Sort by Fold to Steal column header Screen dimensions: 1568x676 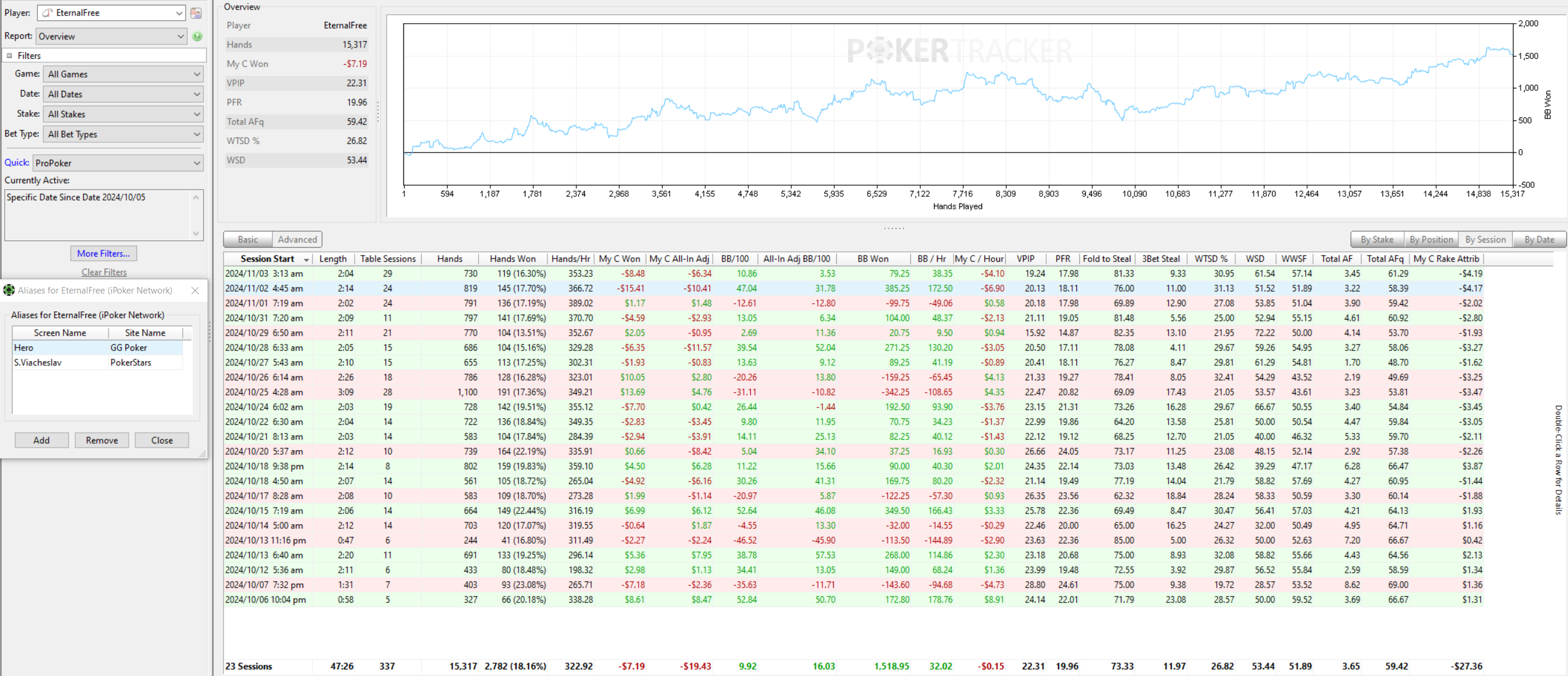coord(1107,259)
